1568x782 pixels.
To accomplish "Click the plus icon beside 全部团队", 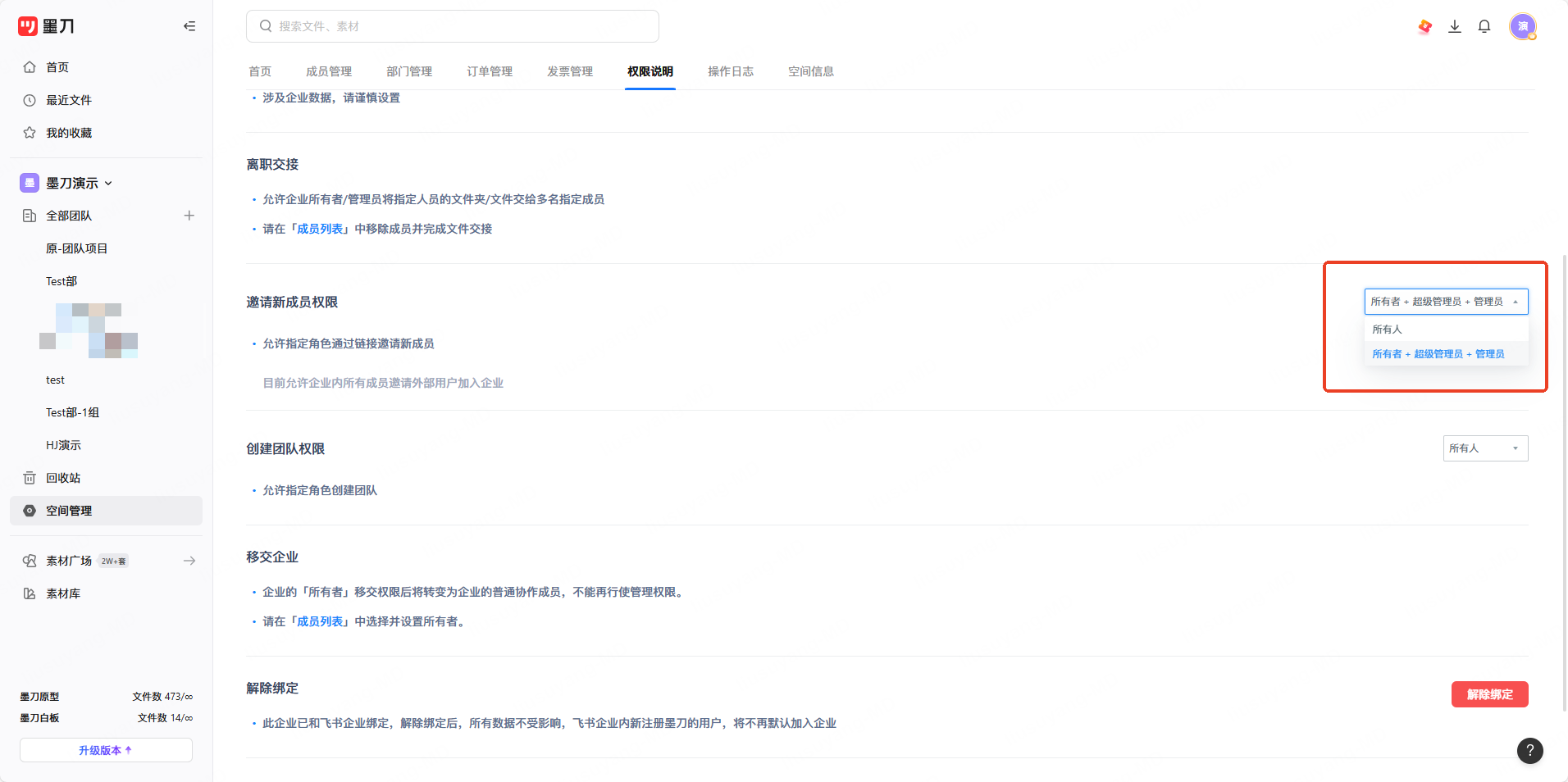I will pos(189,216).
